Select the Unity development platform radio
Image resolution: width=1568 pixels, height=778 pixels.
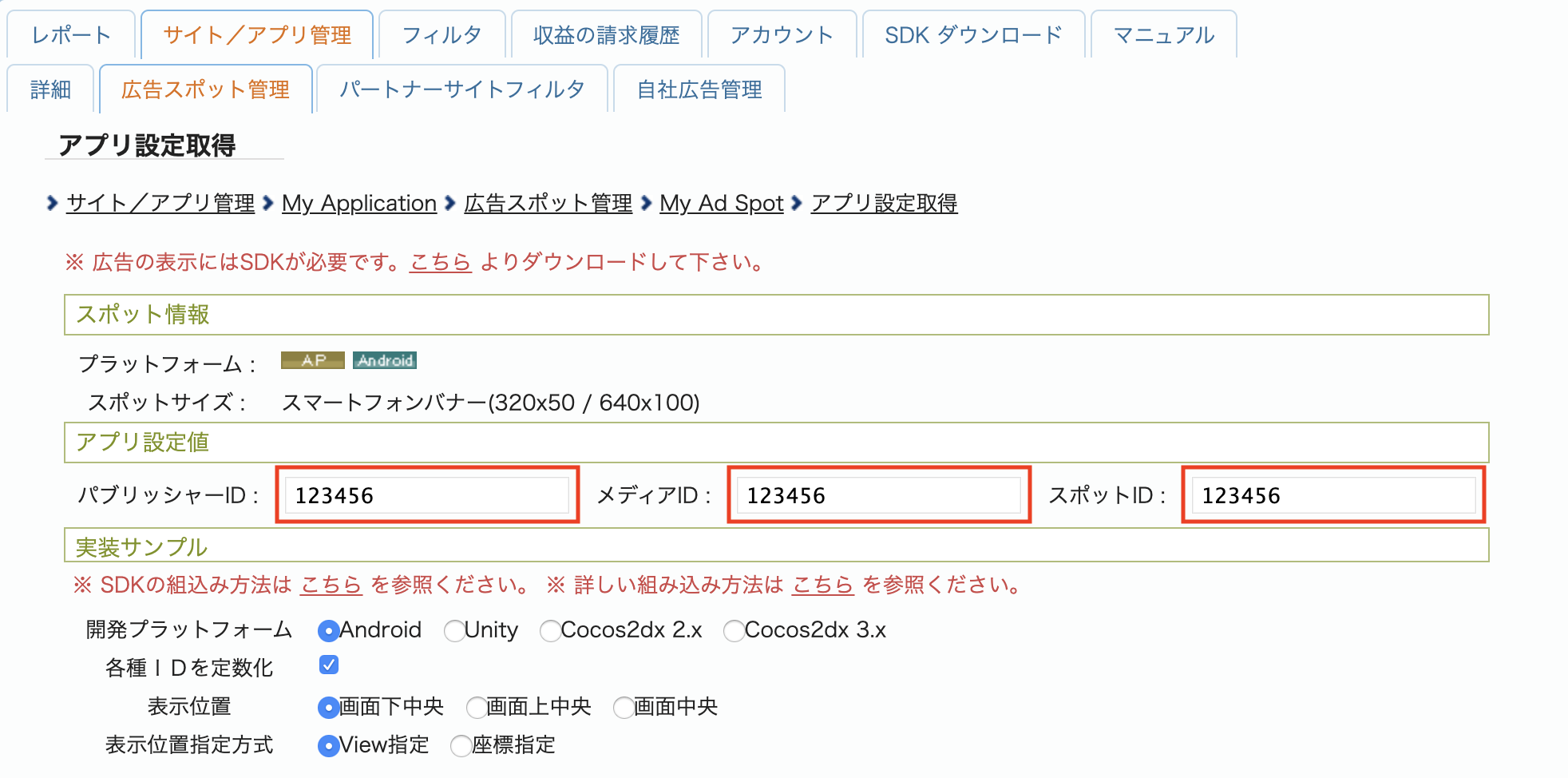coord(454,631)
